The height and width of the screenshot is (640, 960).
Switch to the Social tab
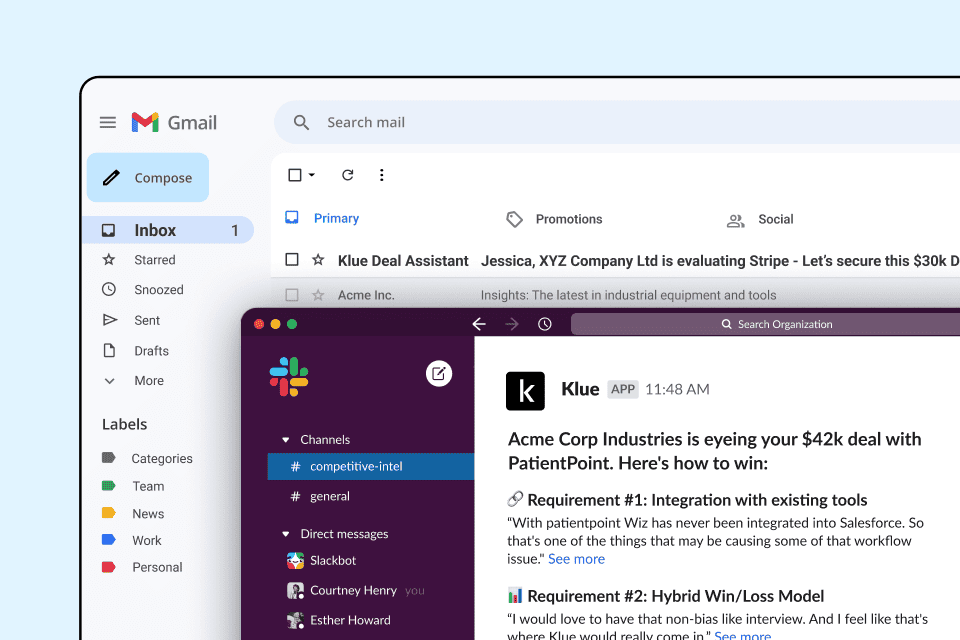point(760,219)
